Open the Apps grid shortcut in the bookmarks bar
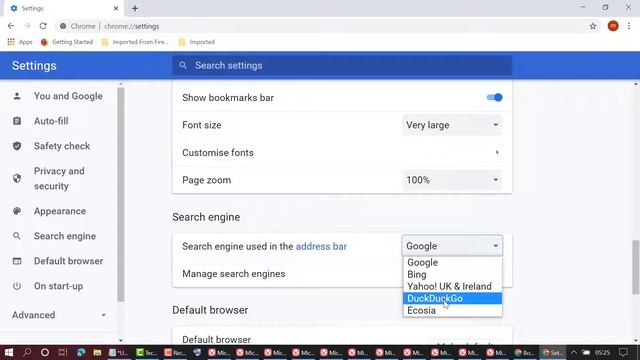The width and height of the screenshot is (640, 360). point(20,42)
